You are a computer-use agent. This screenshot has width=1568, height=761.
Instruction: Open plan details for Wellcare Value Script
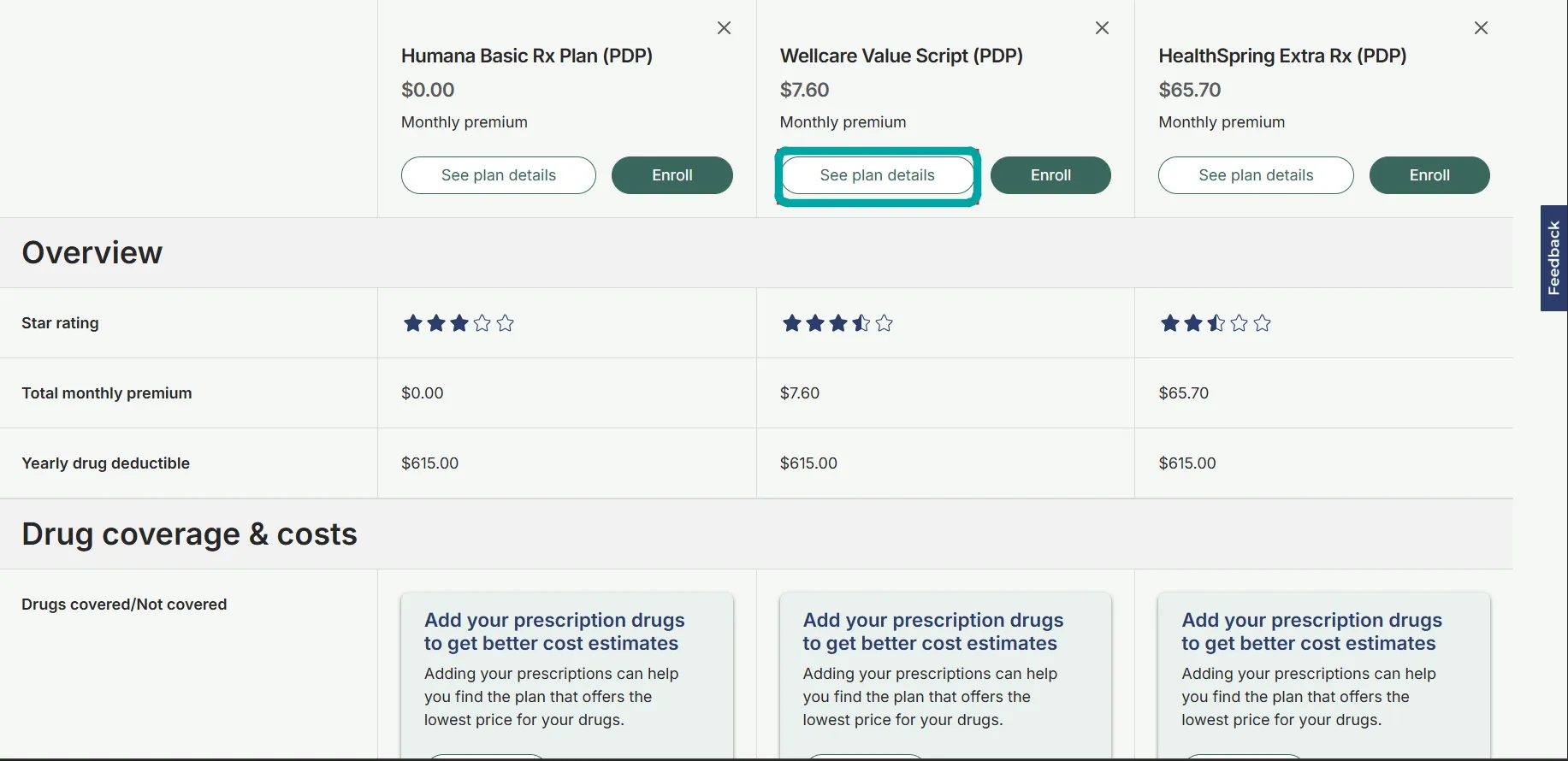878,175
